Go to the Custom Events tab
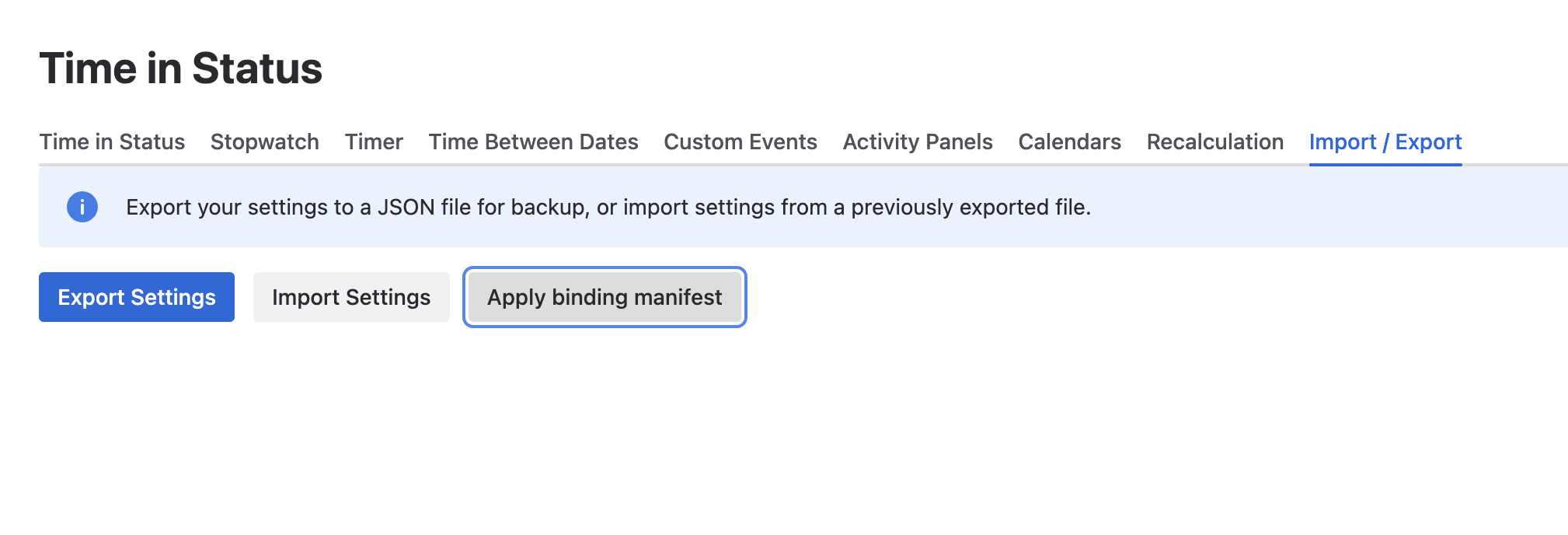1568x535 pixels. pos(740,142)
